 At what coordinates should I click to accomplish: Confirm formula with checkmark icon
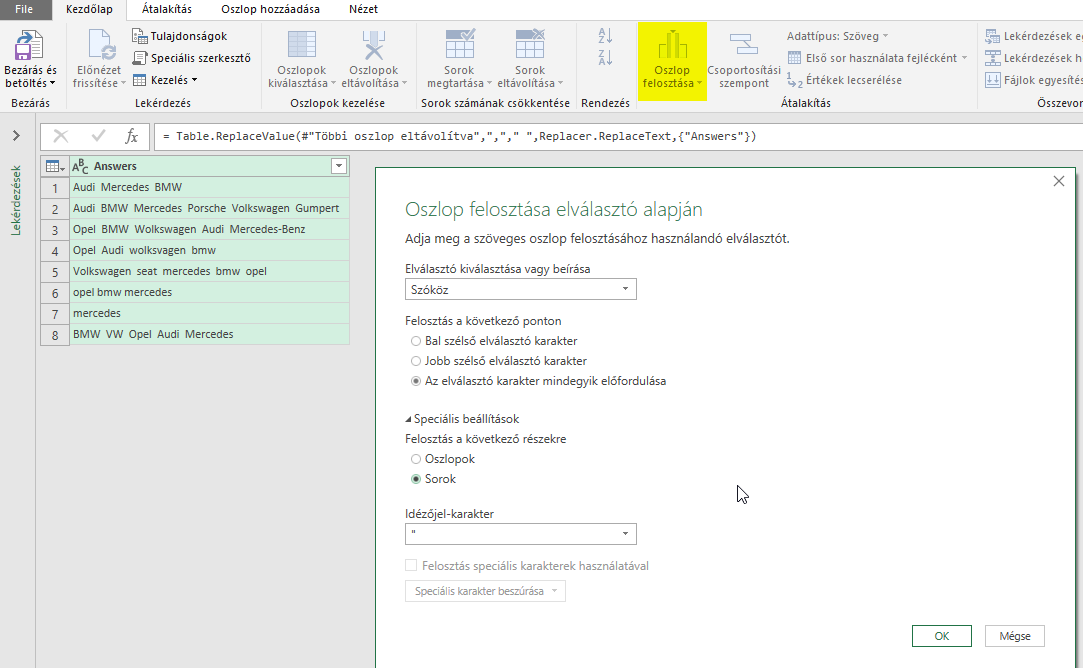pos(98,136)
